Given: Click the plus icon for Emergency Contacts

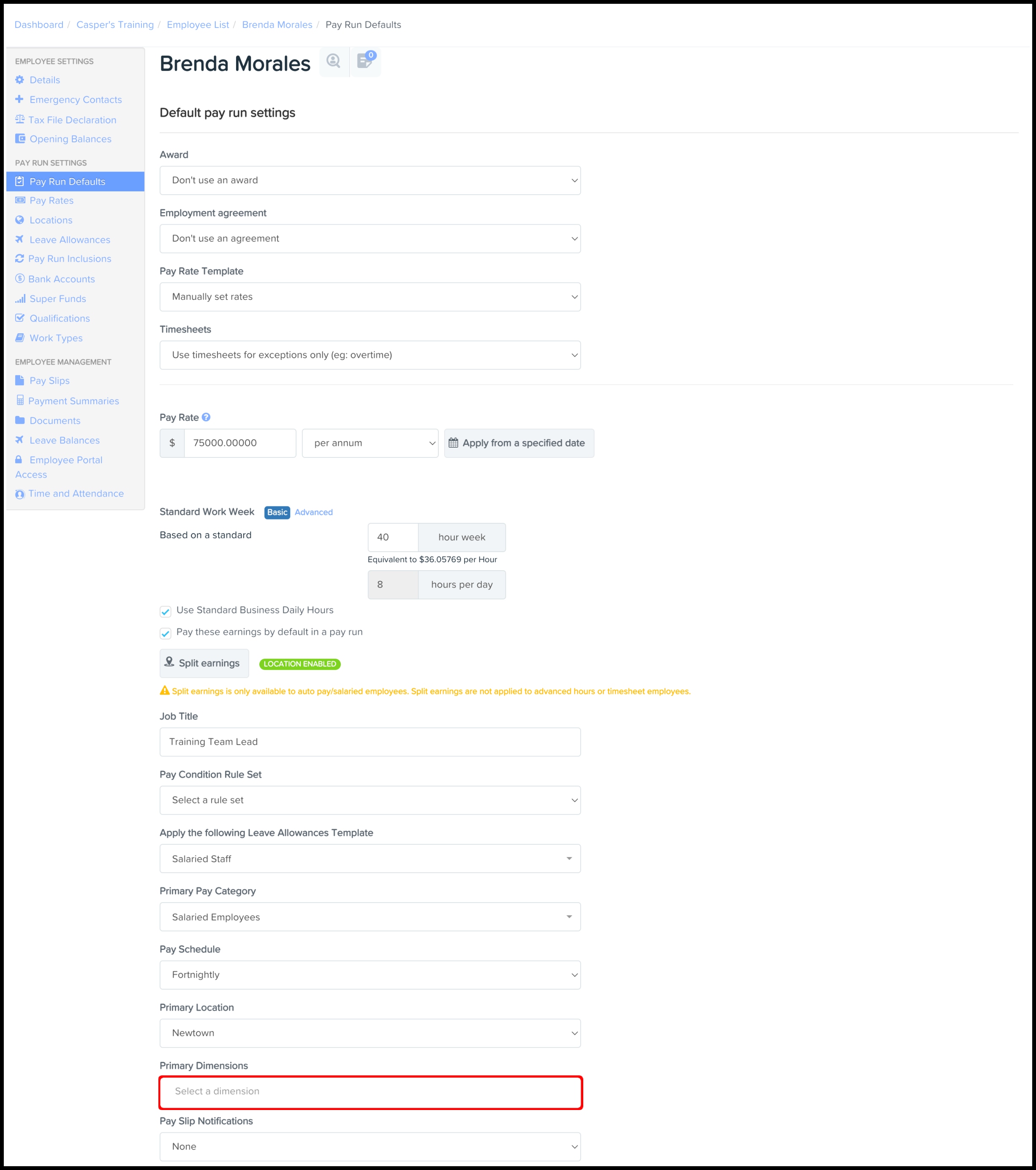Looking at the screenshot, I should [x=19, y=99].
